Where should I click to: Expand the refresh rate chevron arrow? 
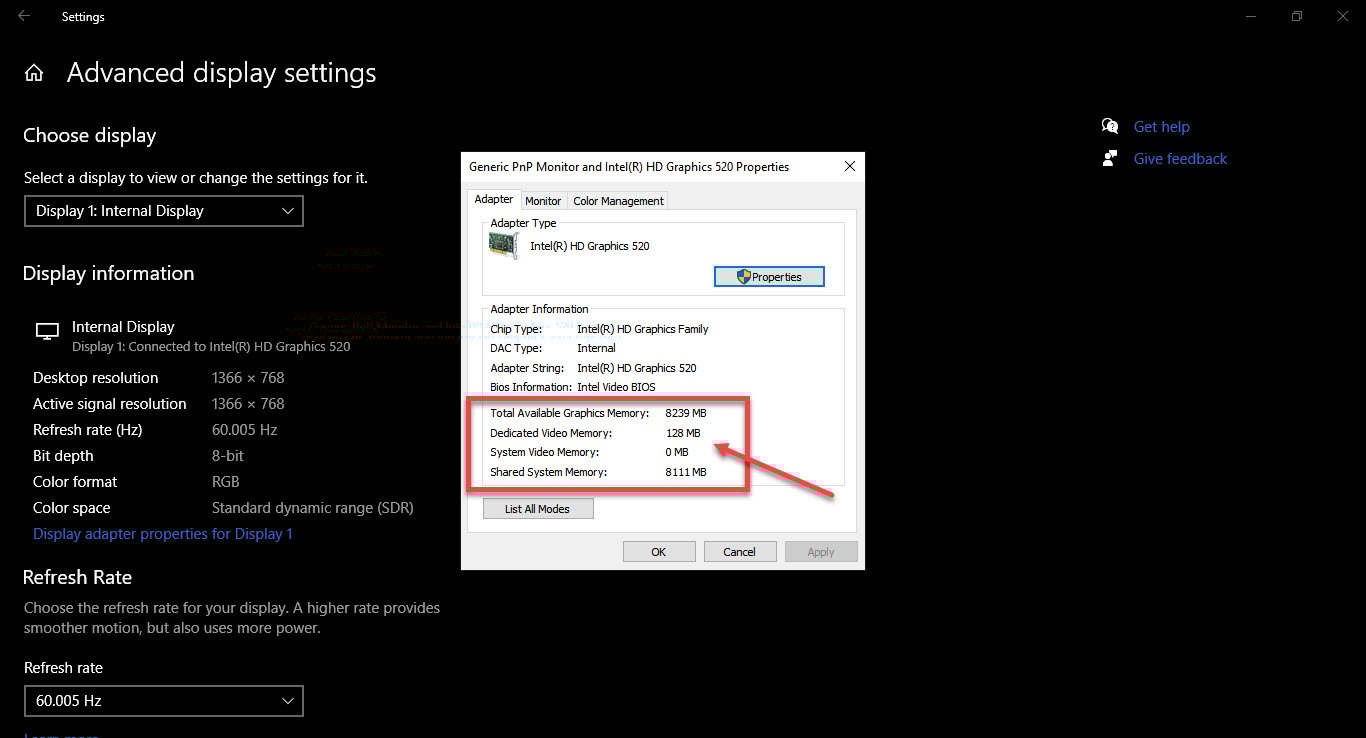288,701
